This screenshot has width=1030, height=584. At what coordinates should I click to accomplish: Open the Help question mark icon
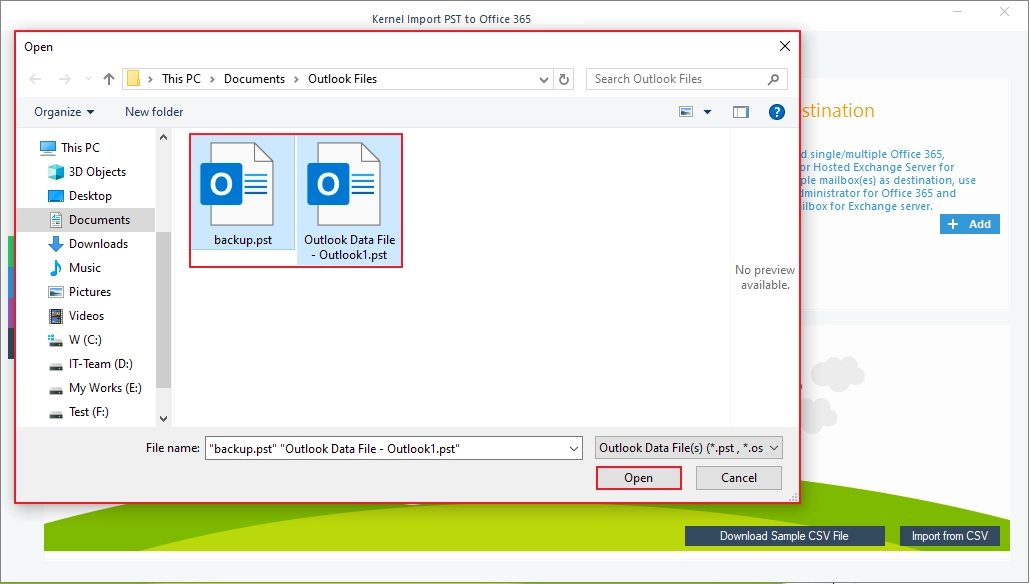coord(776,112)
